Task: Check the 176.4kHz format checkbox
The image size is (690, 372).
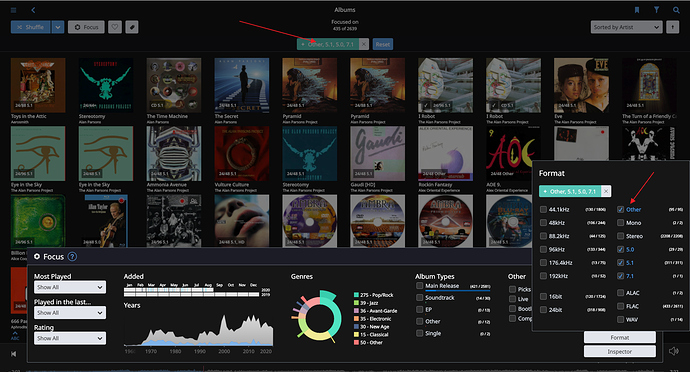Action: 543,262
